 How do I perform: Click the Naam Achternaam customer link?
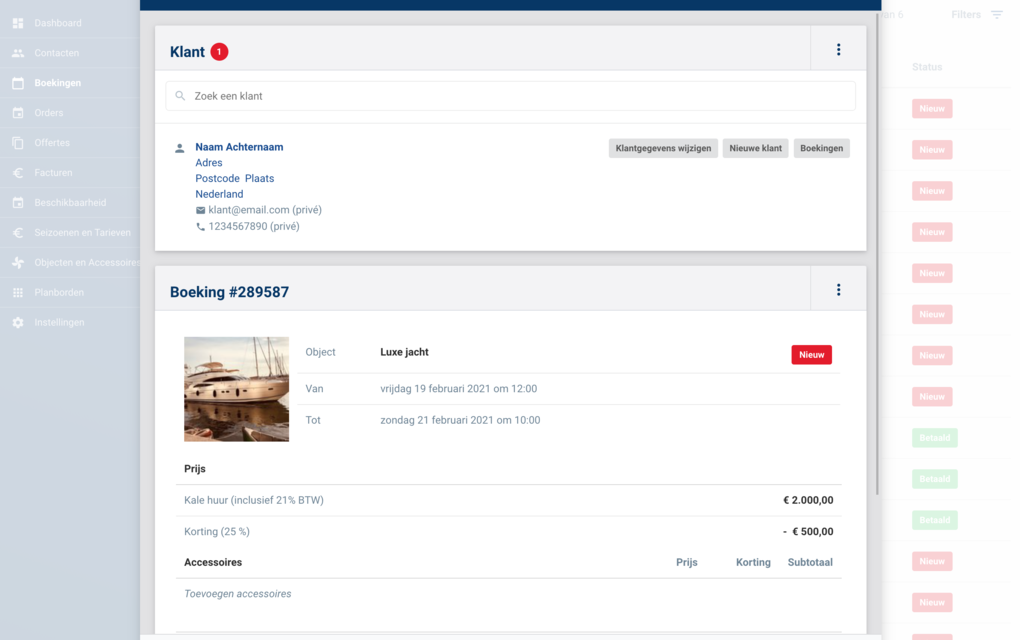point(239,147)
